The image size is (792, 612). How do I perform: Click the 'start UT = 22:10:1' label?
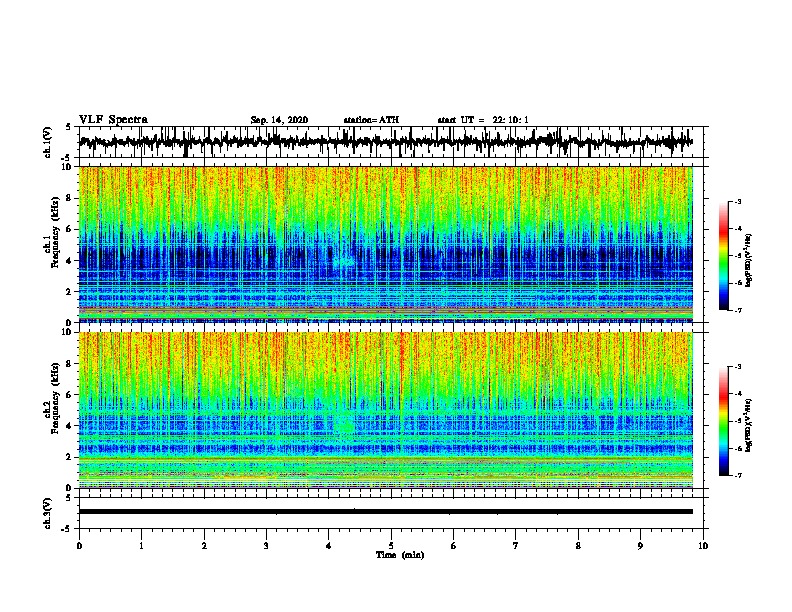click(483, 120)
